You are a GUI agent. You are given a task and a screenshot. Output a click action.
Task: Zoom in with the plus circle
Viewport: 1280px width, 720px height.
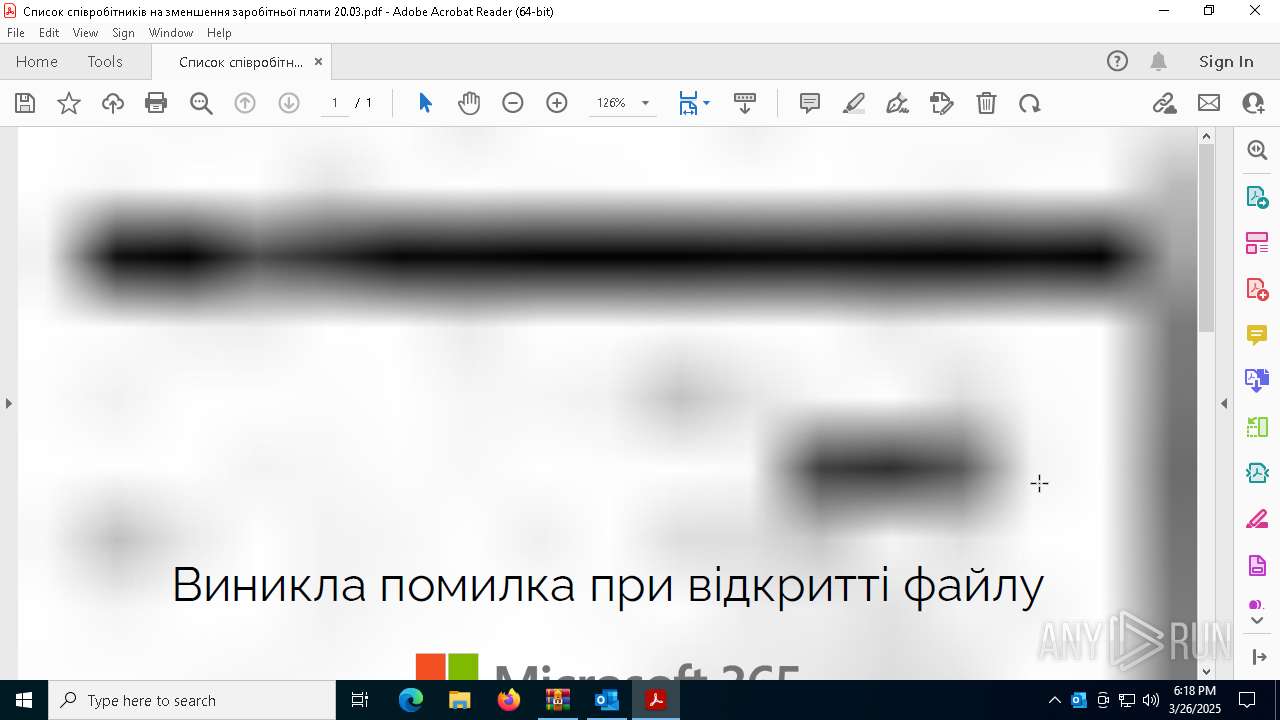click(557, 103)
